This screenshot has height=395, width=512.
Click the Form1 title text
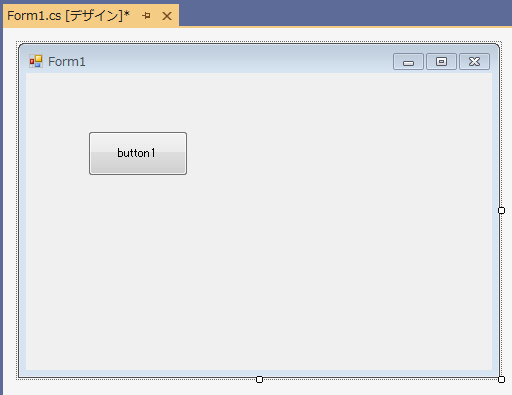click(67, 62)
